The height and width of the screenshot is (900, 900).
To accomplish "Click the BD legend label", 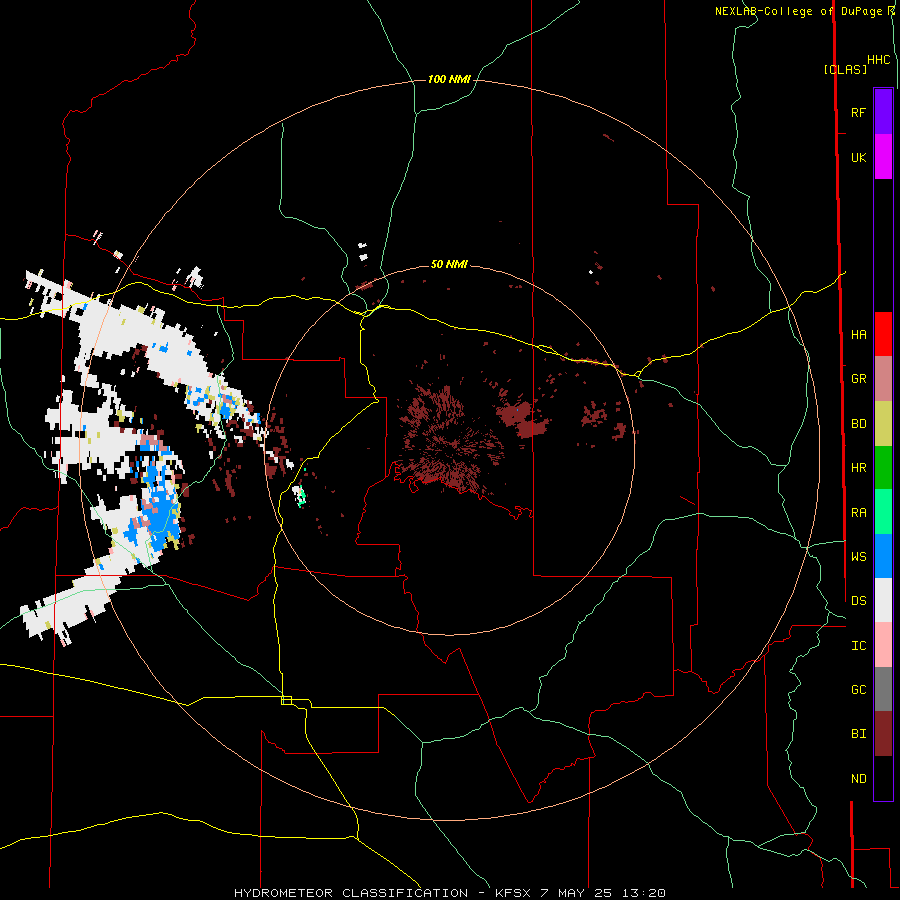I will pos(858,424).
